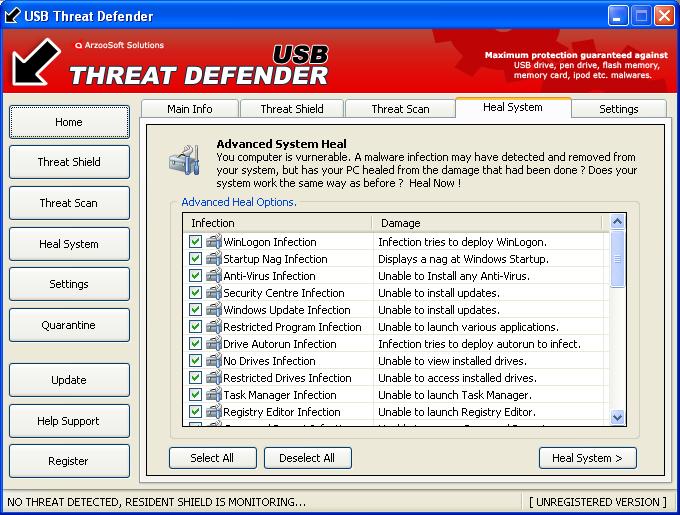
Task: Click the Home sidebar button
Action: click(x=69, y=122)
